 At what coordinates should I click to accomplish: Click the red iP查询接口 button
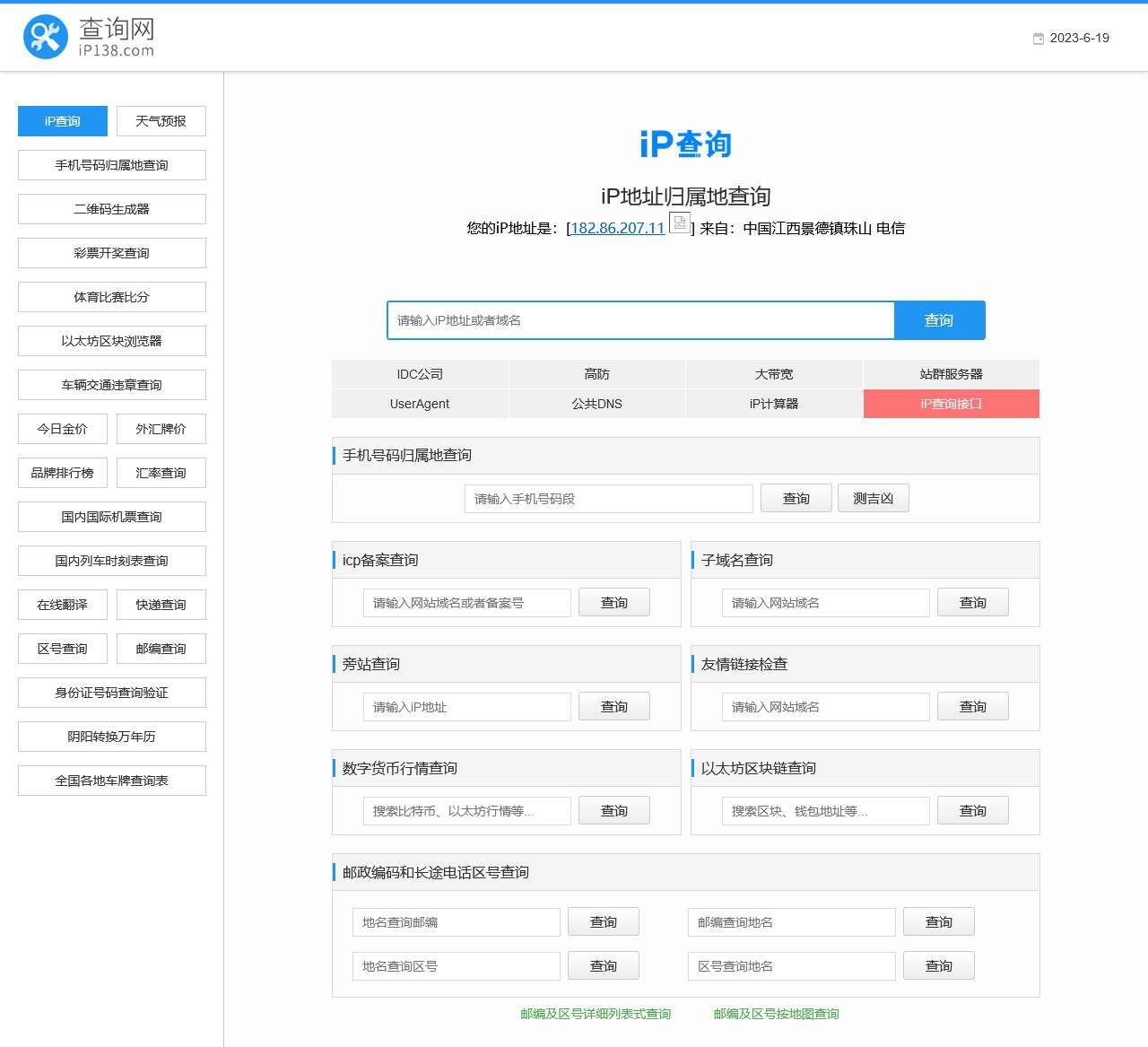(x=952, y=404)
